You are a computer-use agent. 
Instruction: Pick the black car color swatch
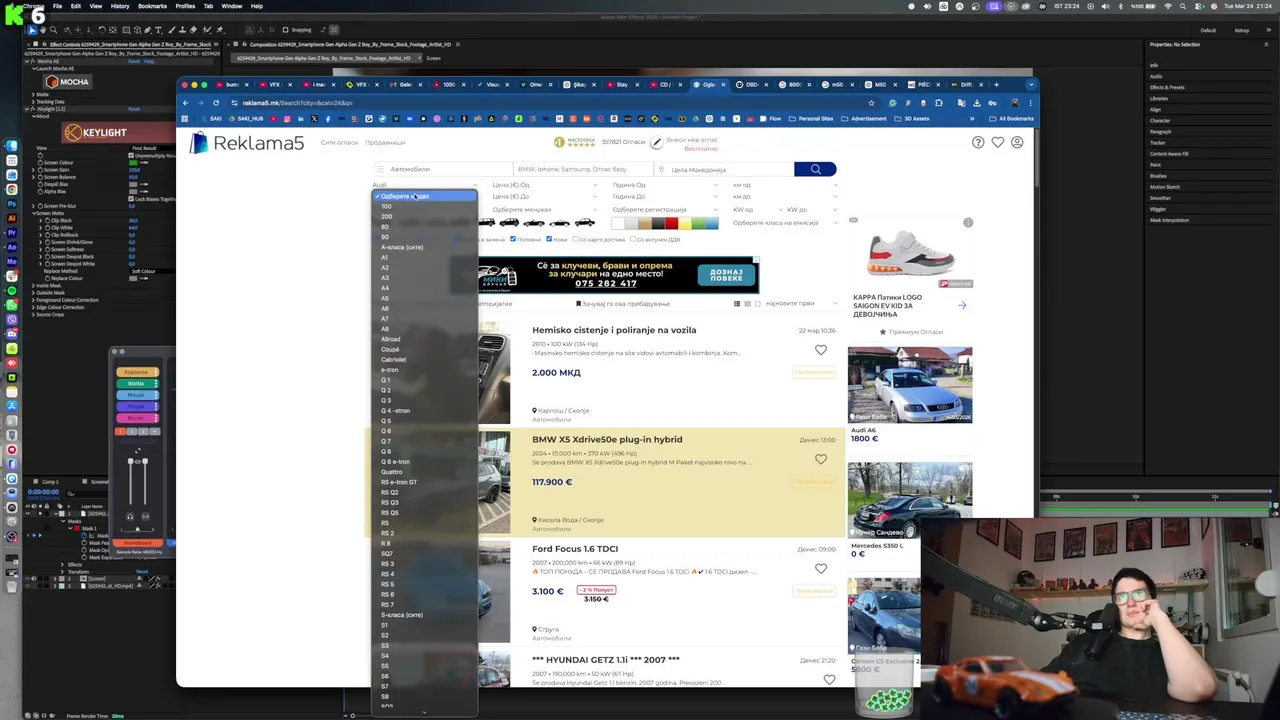point(658,222)
